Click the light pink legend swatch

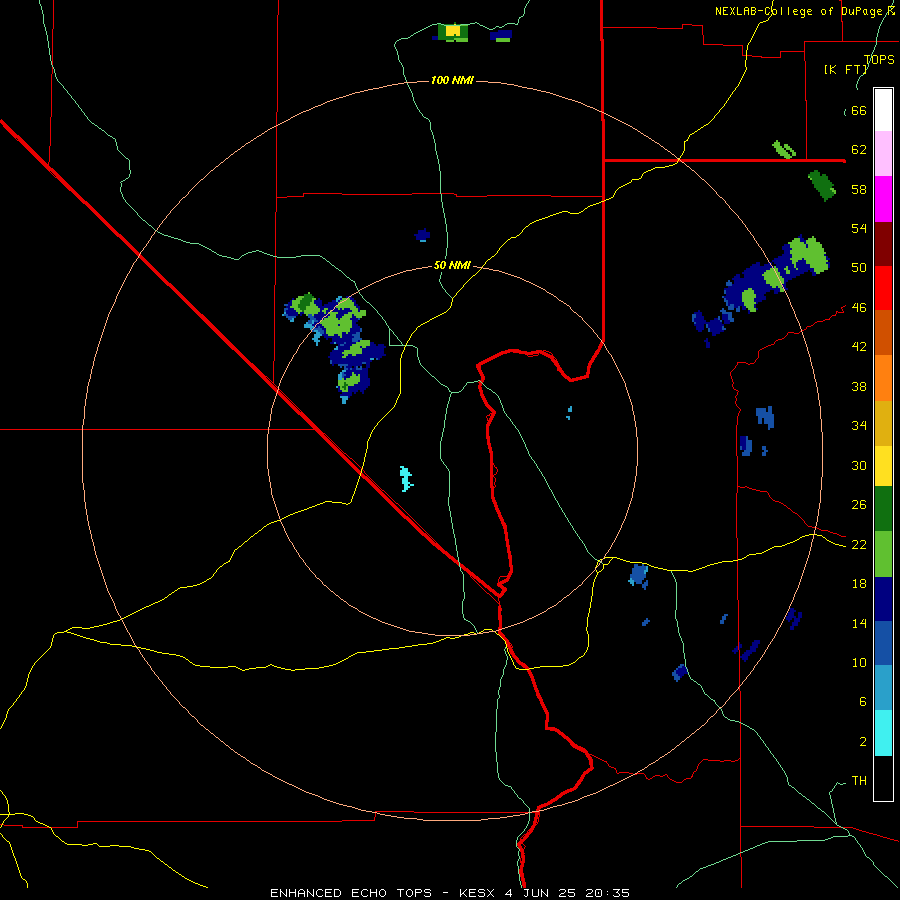[x=883, y=153]
